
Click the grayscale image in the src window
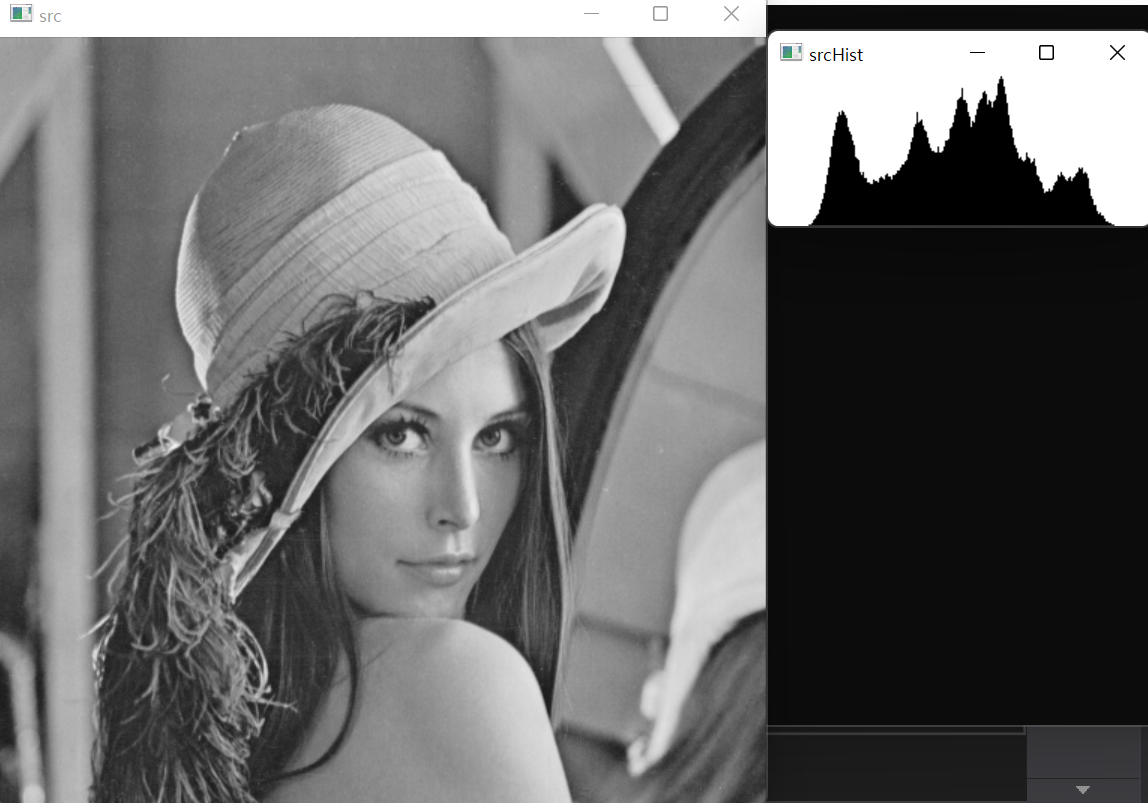click(383, 420)
